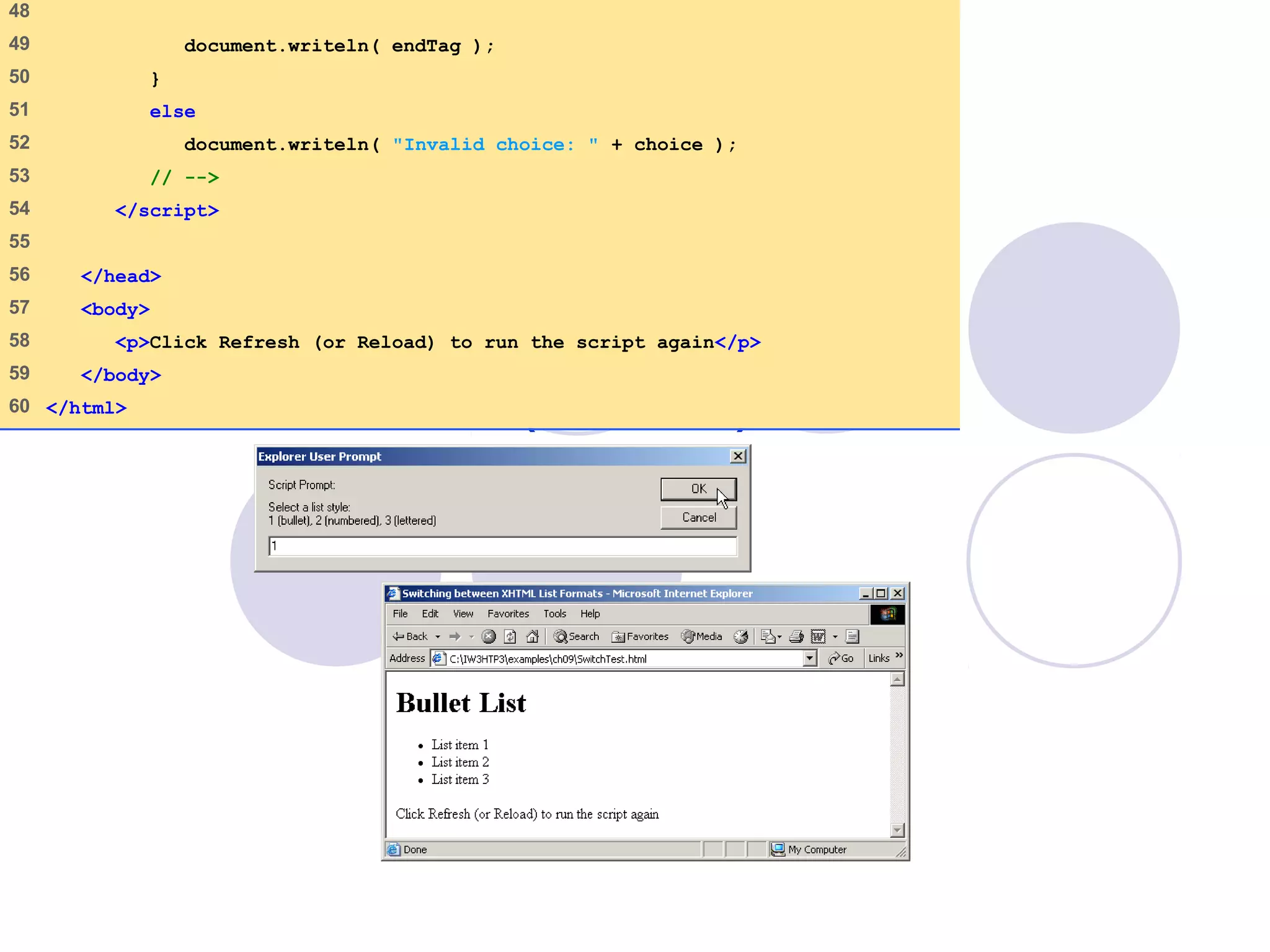Viewport: 1270px width, 952px height.
Task: Click the scroll up arrow in the browser
Action: (897, 680)
